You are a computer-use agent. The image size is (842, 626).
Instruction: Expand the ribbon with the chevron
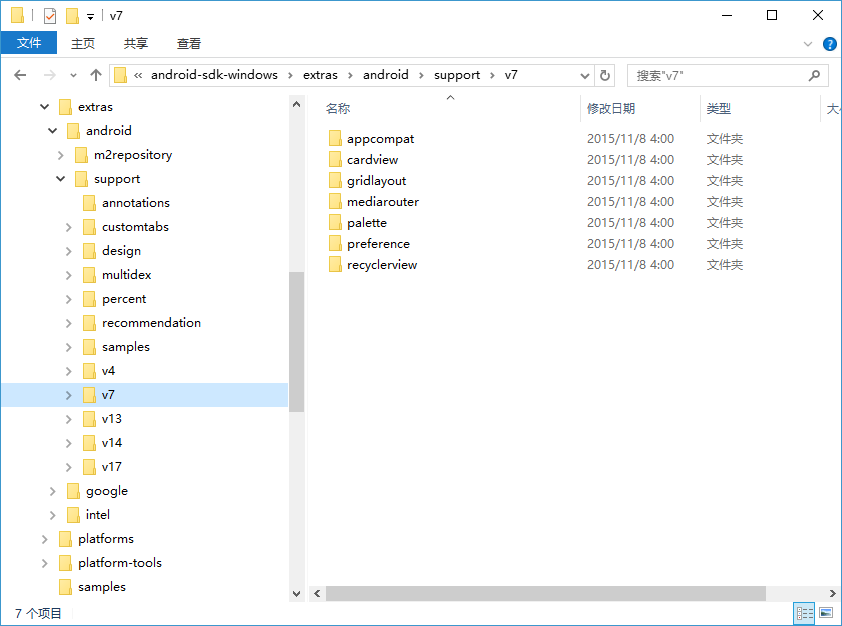(806, 43)
